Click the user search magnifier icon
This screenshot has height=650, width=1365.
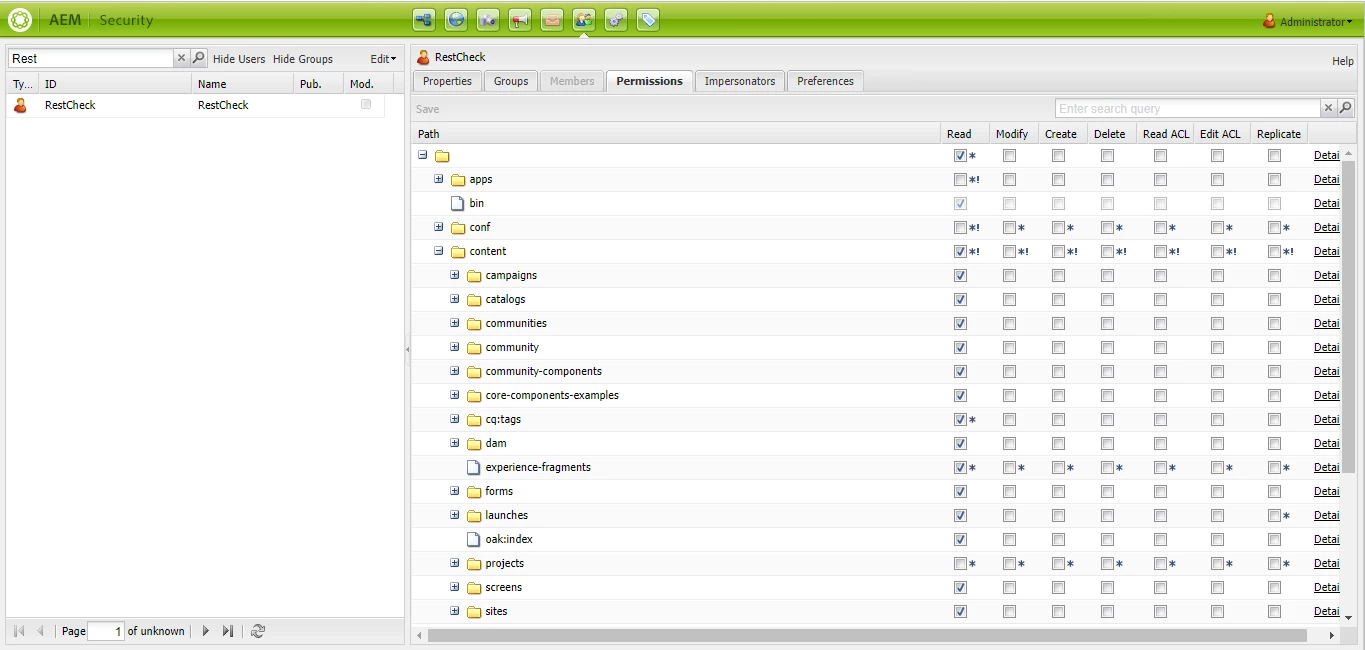pos(198,58)
